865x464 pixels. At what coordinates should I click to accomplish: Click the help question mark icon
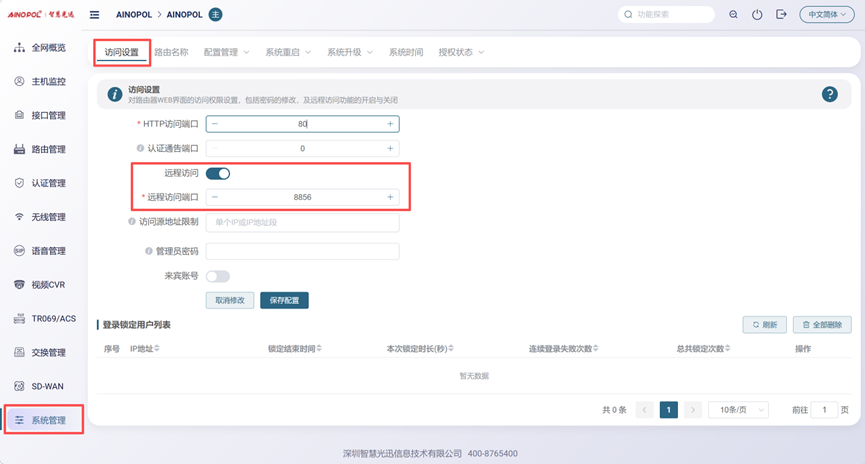(829, 94)
